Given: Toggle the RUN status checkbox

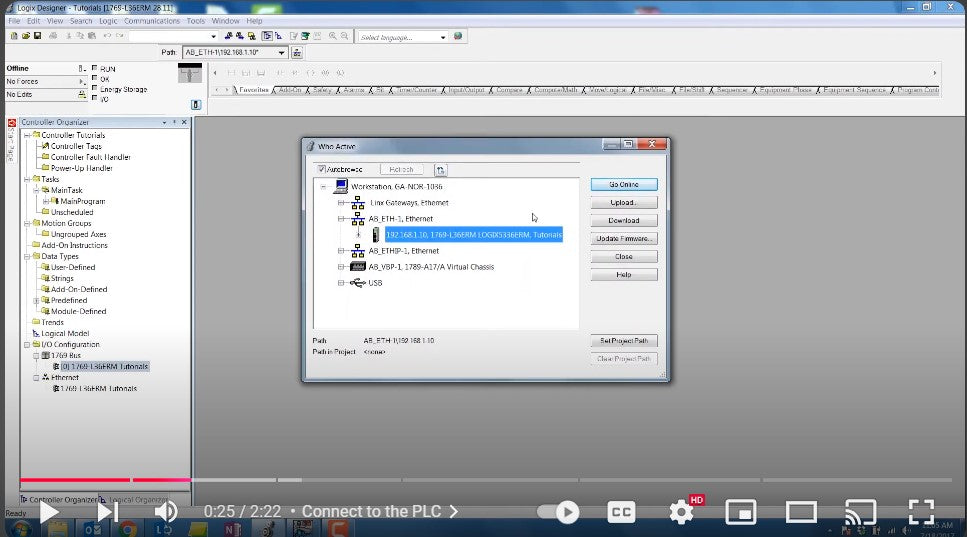Looking at the screenshot, I should coord(95,69).
